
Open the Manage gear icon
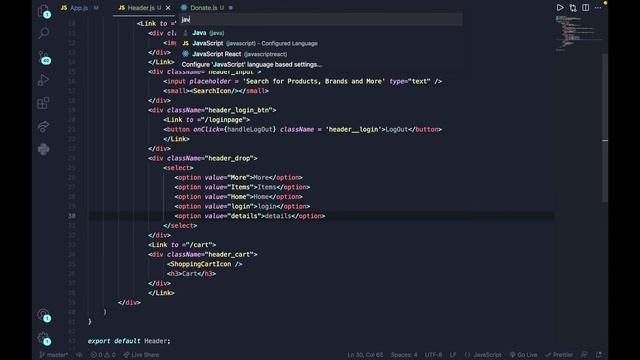pyautogui.click(x=44, y=338)
